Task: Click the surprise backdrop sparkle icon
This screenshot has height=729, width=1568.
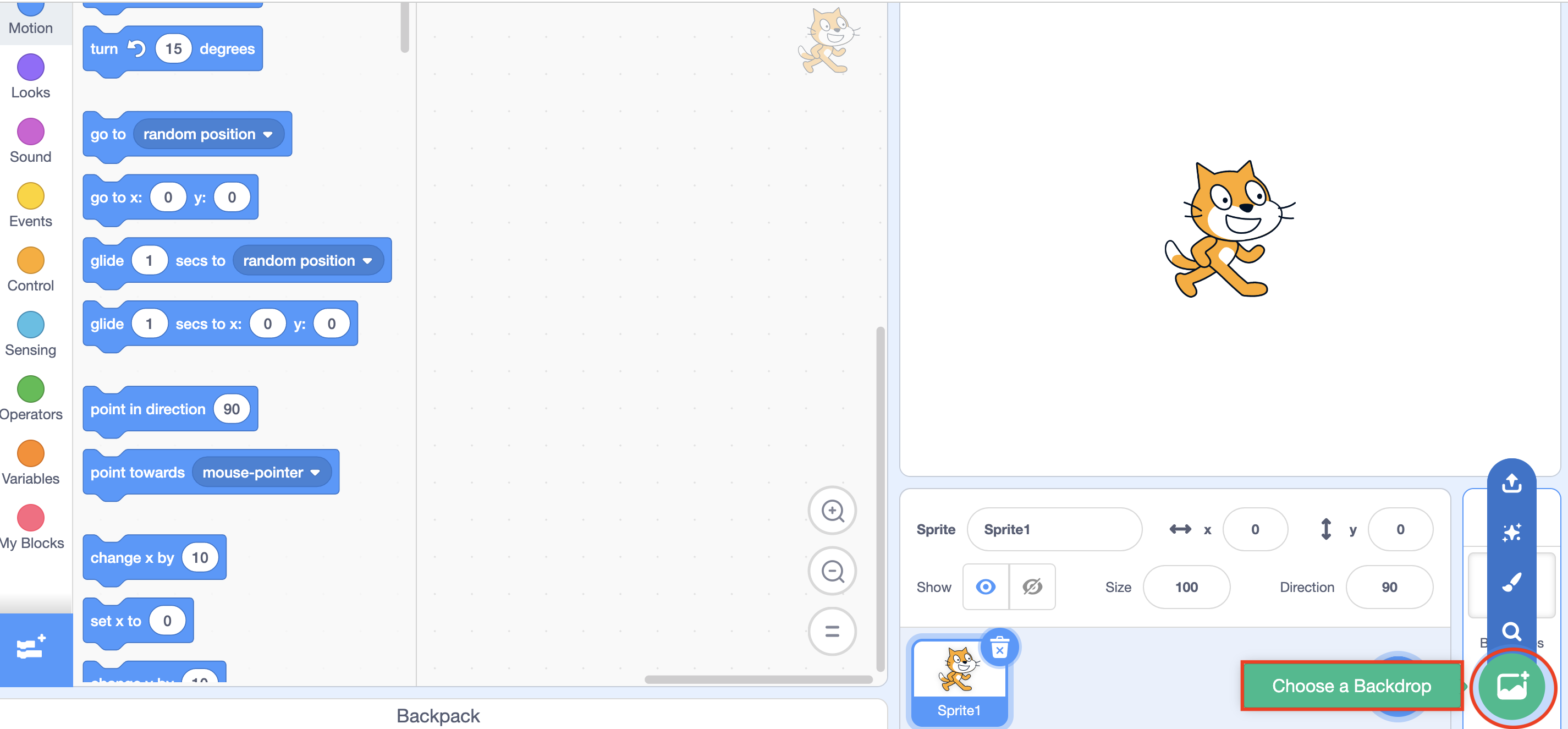Action: (1511, 532)
